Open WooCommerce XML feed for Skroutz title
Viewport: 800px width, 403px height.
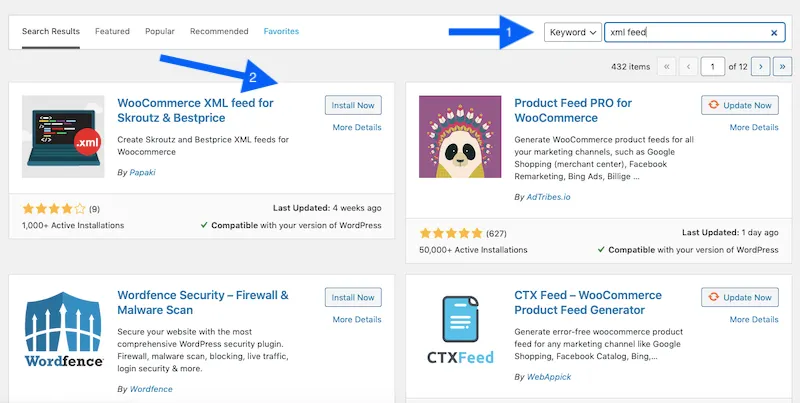tap(195, 110)
